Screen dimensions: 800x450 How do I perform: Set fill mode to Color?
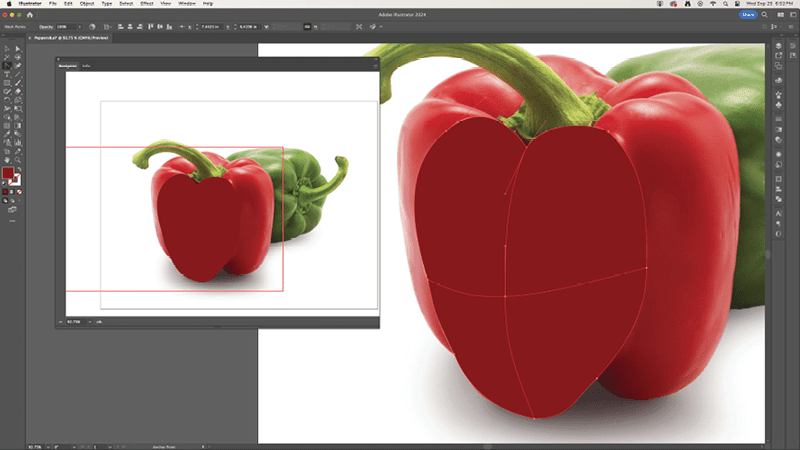5,192
